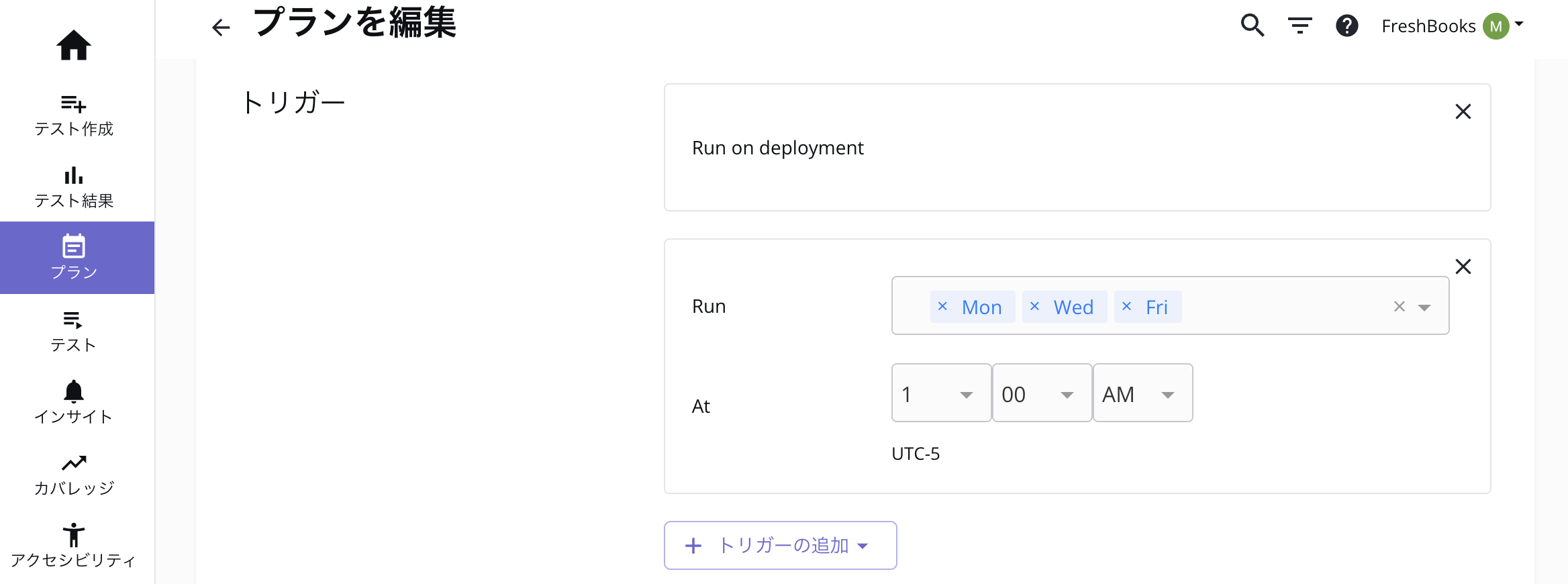Delete the scheduled Run trigger card
Screen dimensions: 1568x584
click(x=1463, y=266)
